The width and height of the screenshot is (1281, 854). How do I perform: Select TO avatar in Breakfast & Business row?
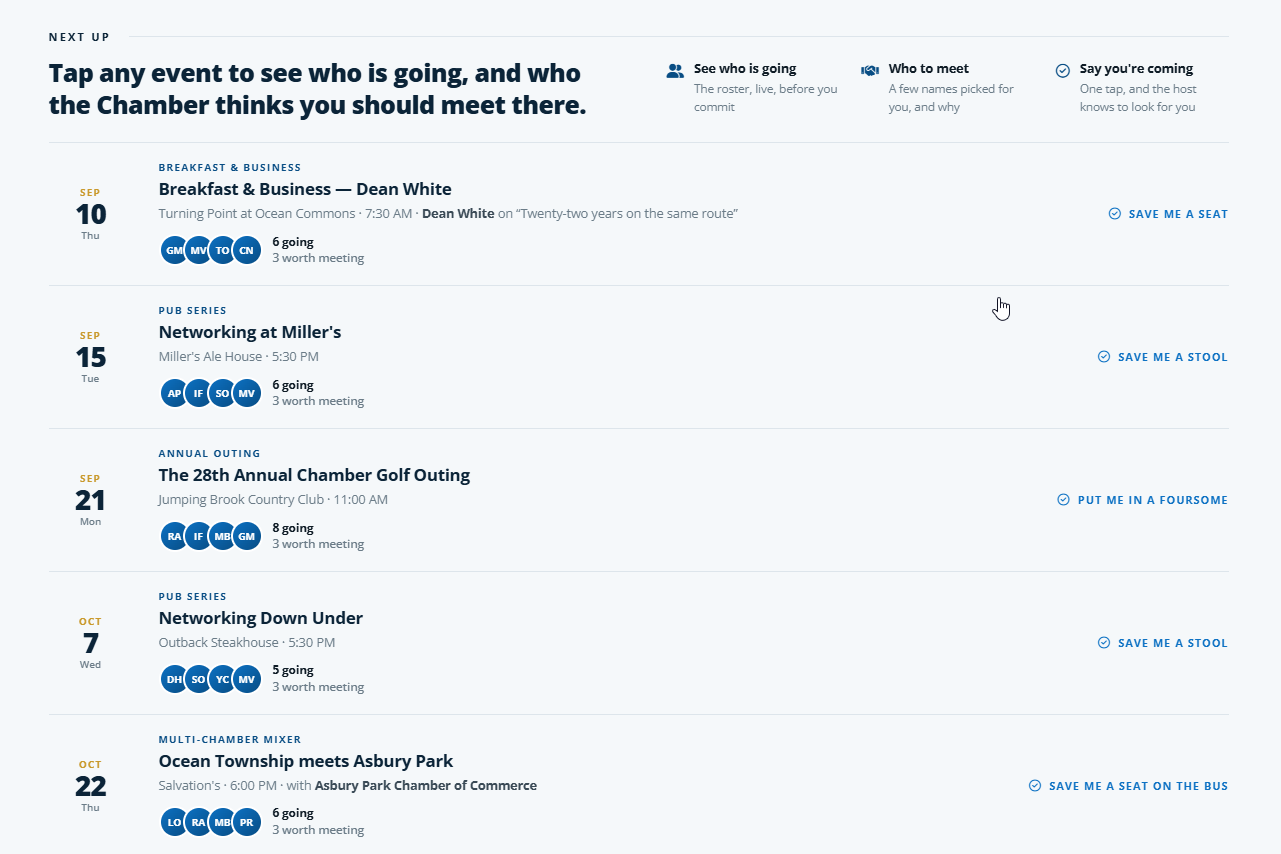click(x=223, y=250)
